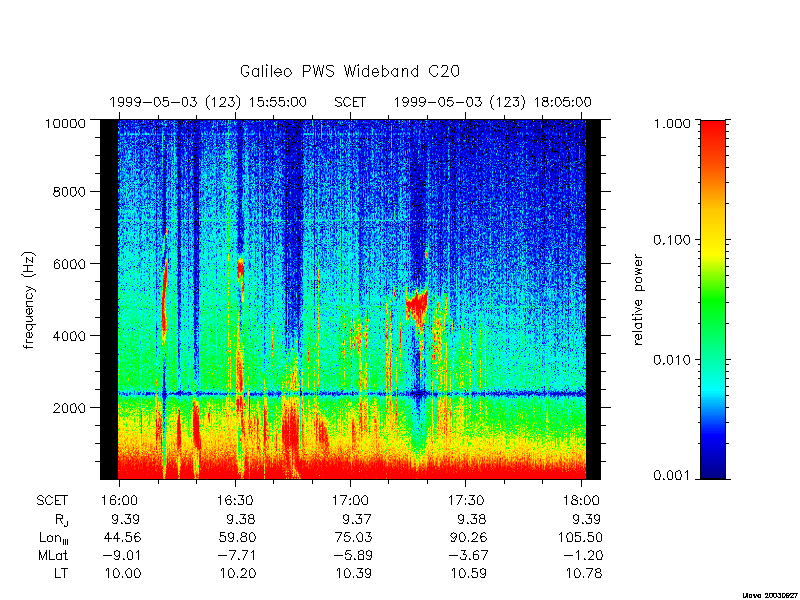
Task: Click the LT value 10.00
Action: (x=123, y=573)
